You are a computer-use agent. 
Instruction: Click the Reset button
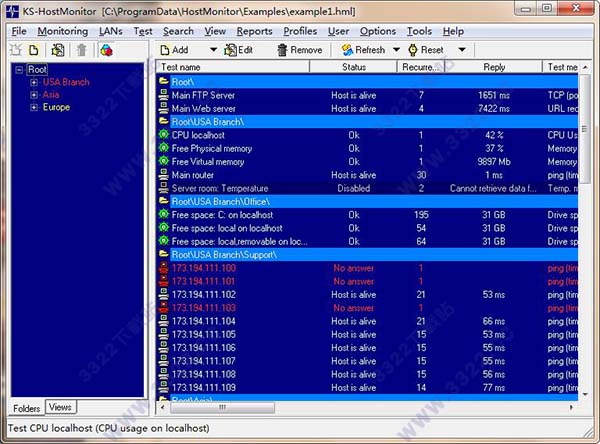(x=426, y=50)
